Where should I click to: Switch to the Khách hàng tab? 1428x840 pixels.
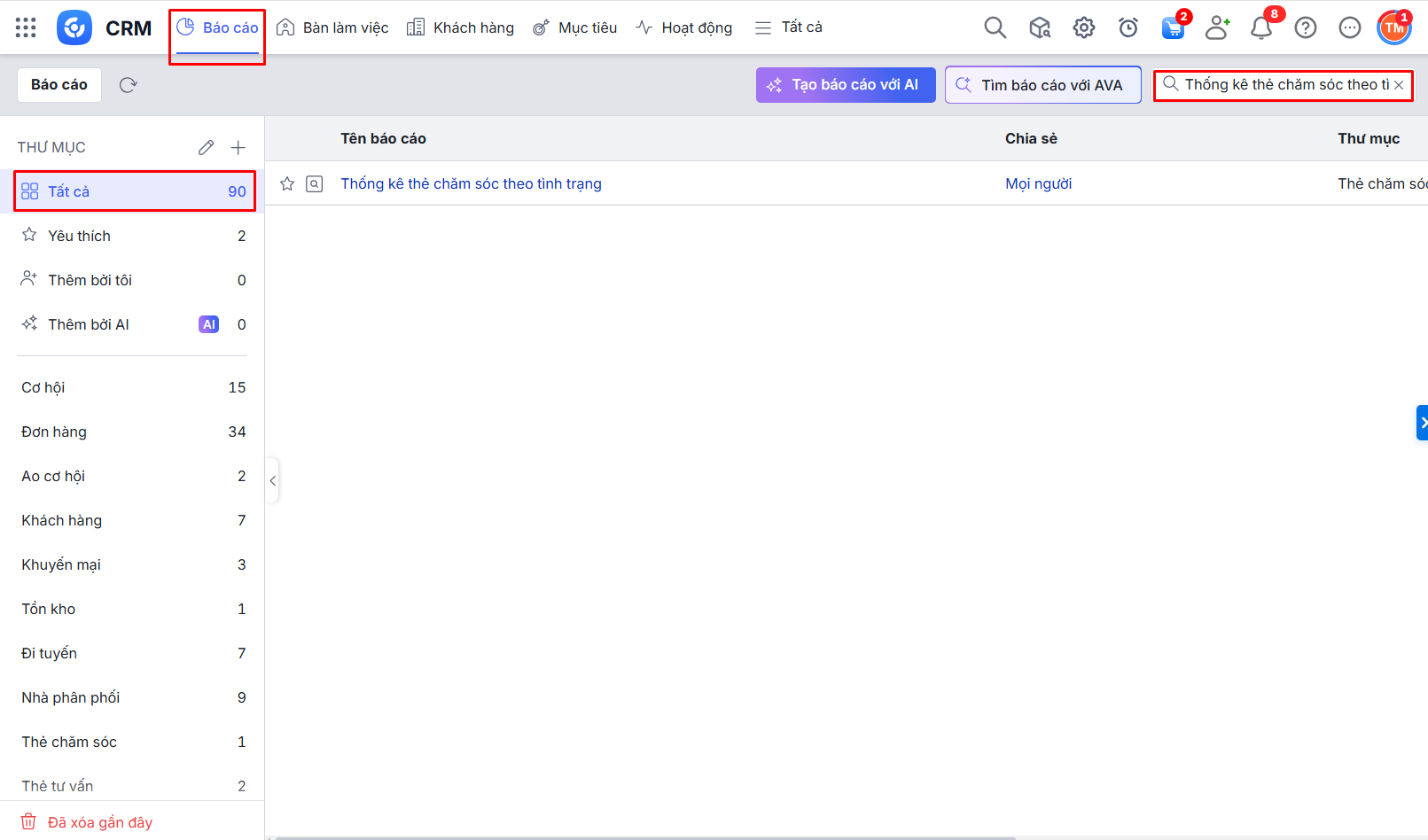tap(460, 27)
